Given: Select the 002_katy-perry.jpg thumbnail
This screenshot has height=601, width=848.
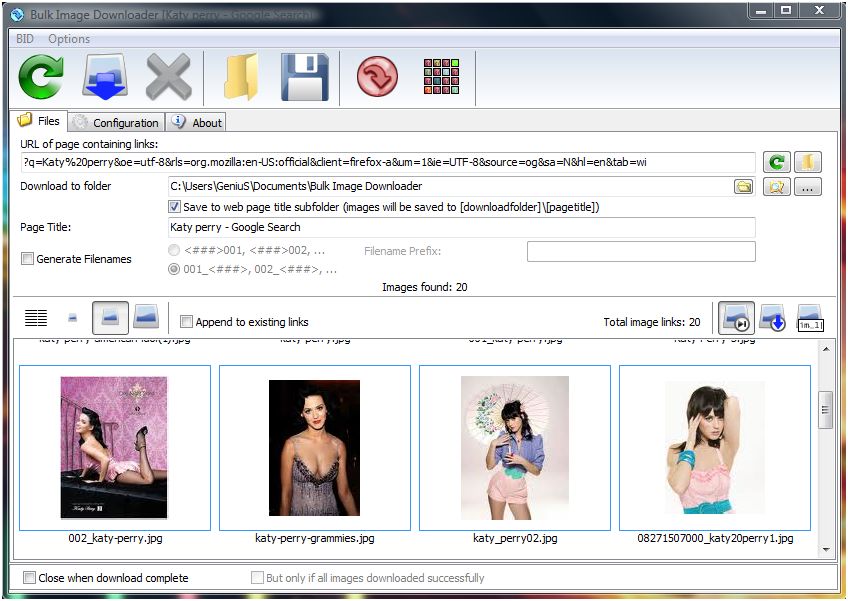Looking at the screenshot, I should [115, 448].
